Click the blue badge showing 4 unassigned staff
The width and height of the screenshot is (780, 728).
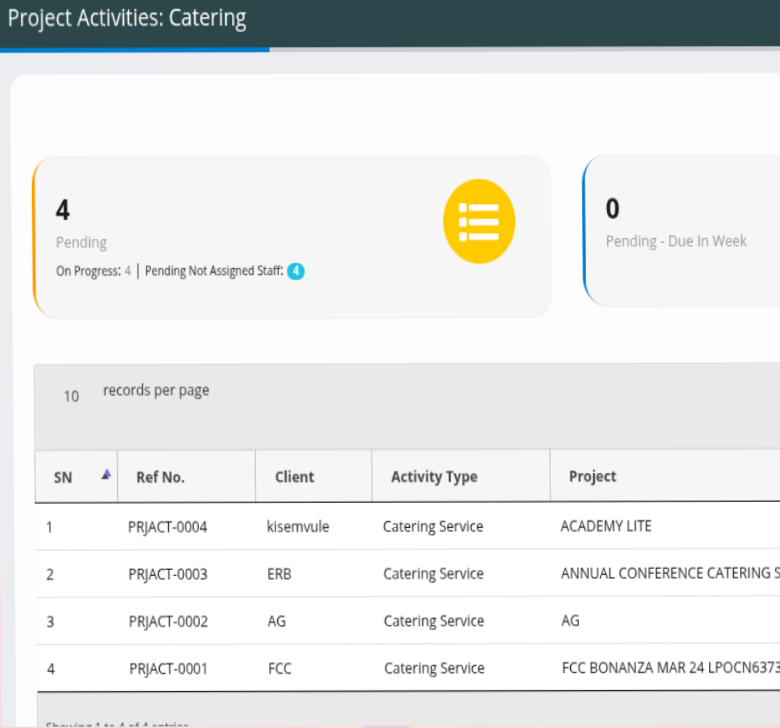click(x=296, y=271)
